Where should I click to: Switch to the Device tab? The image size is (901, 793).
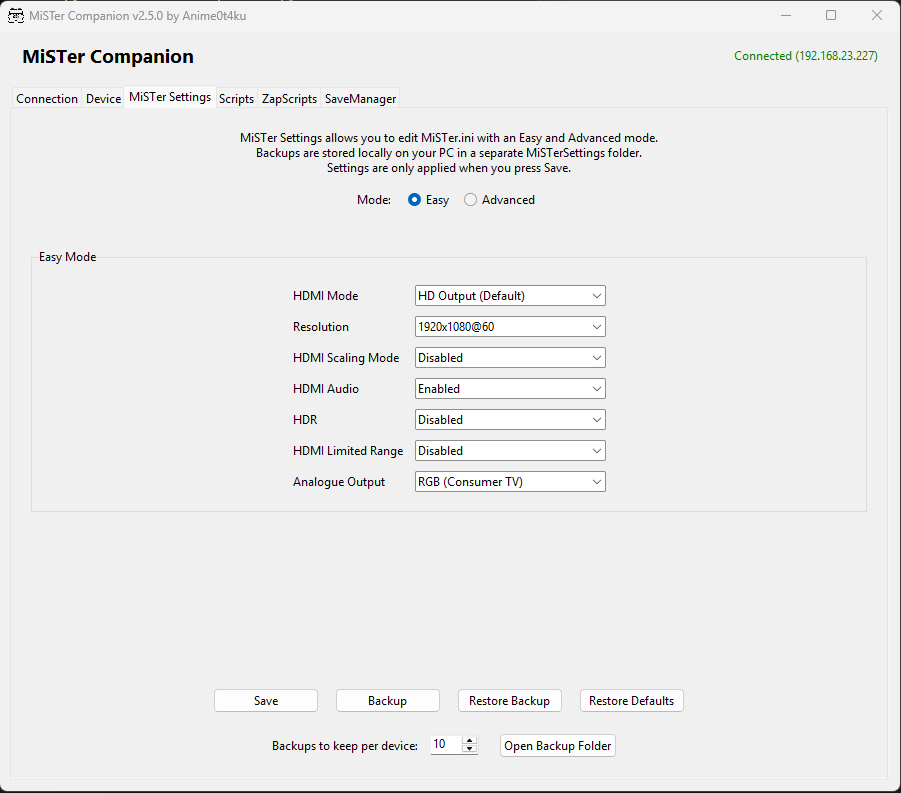[x=103, y=99]
